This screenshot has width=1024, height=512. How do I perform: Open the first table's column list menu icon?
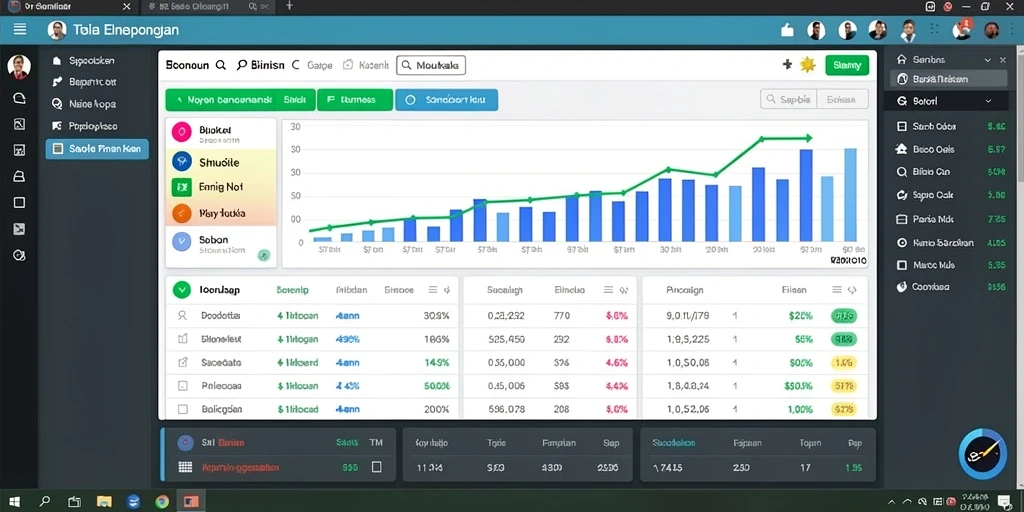(432, 290)
